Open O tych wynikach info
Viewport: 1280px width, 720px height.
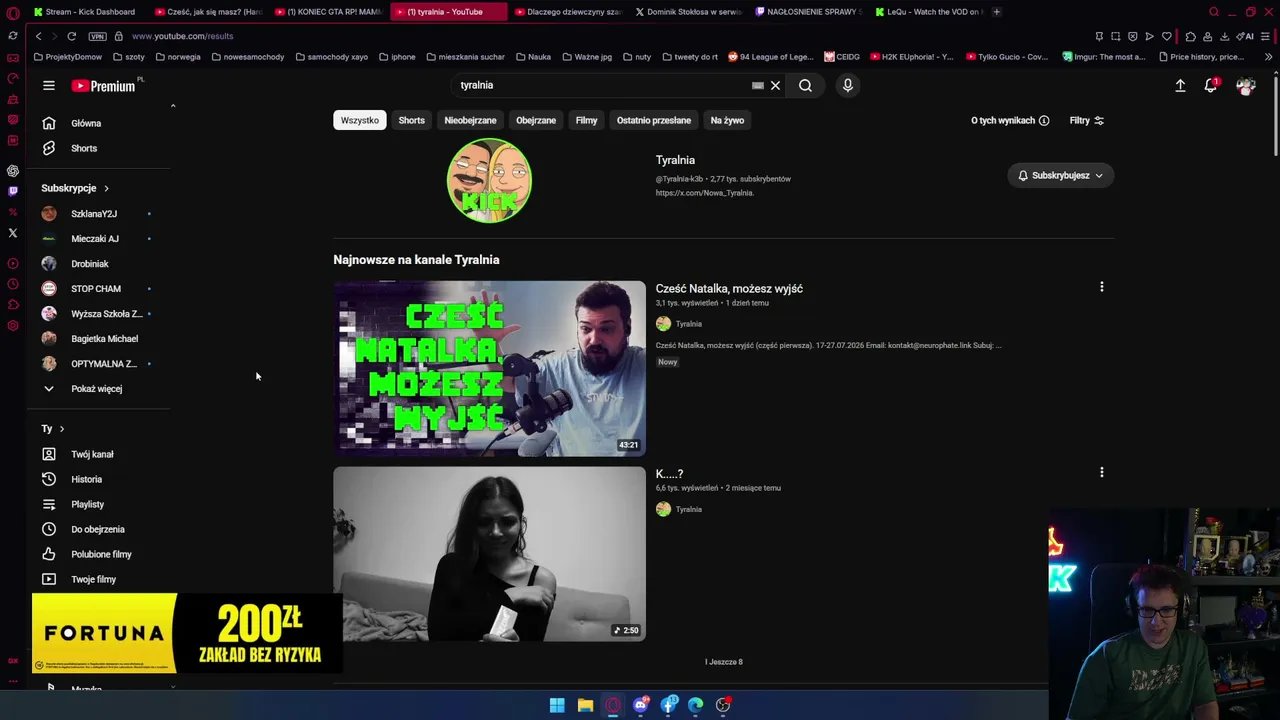tap(1010, 120)
